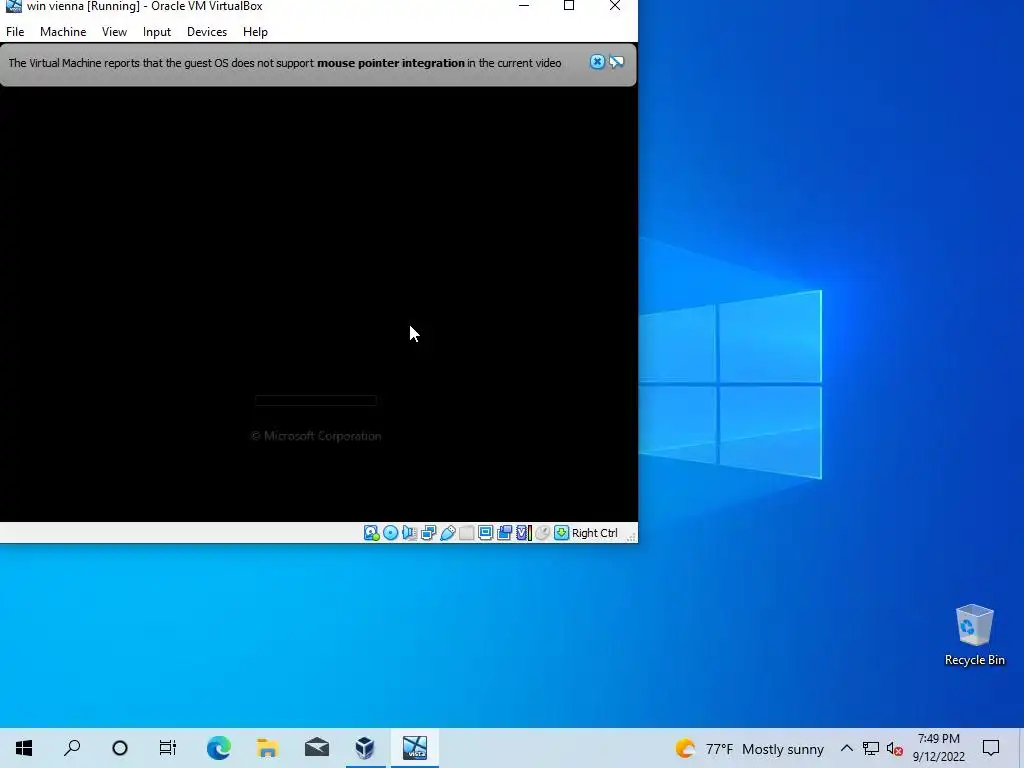The height and width of the screenshot is (768, 1024).
Task: Select the Recycle Bin desktop icon
Action: pos(974,635)
